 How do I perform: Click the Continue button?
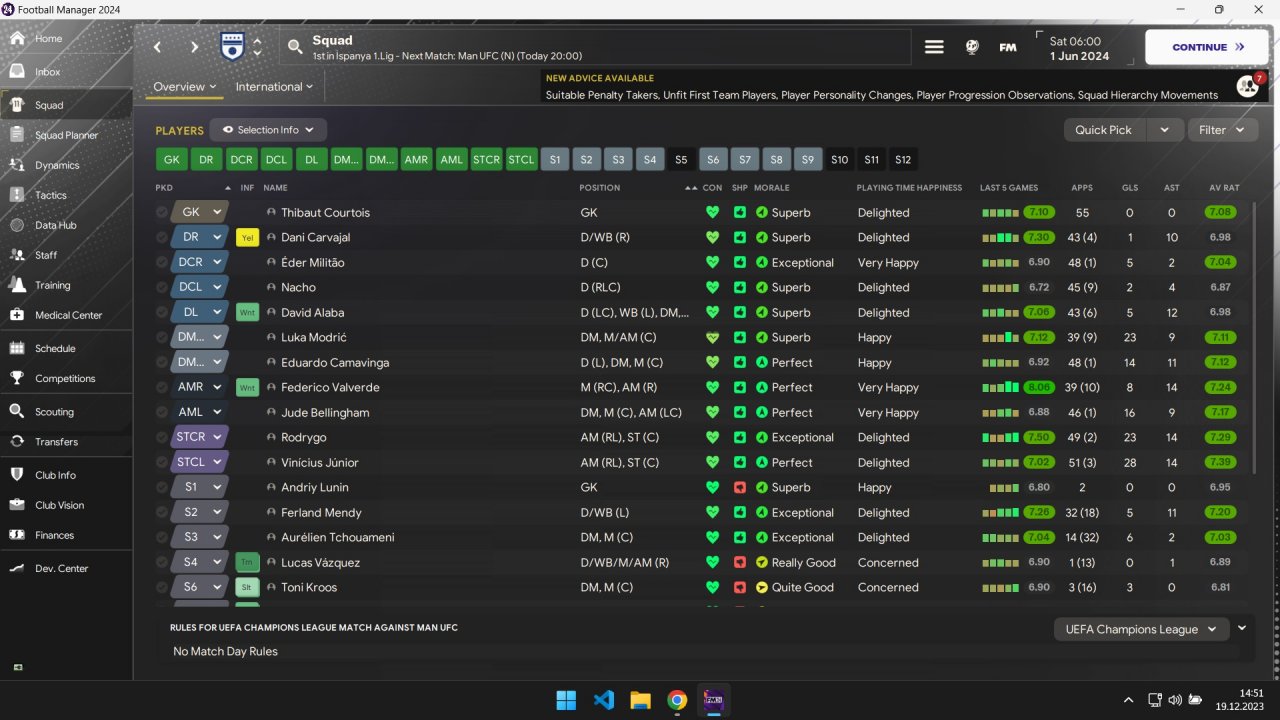1206,47
